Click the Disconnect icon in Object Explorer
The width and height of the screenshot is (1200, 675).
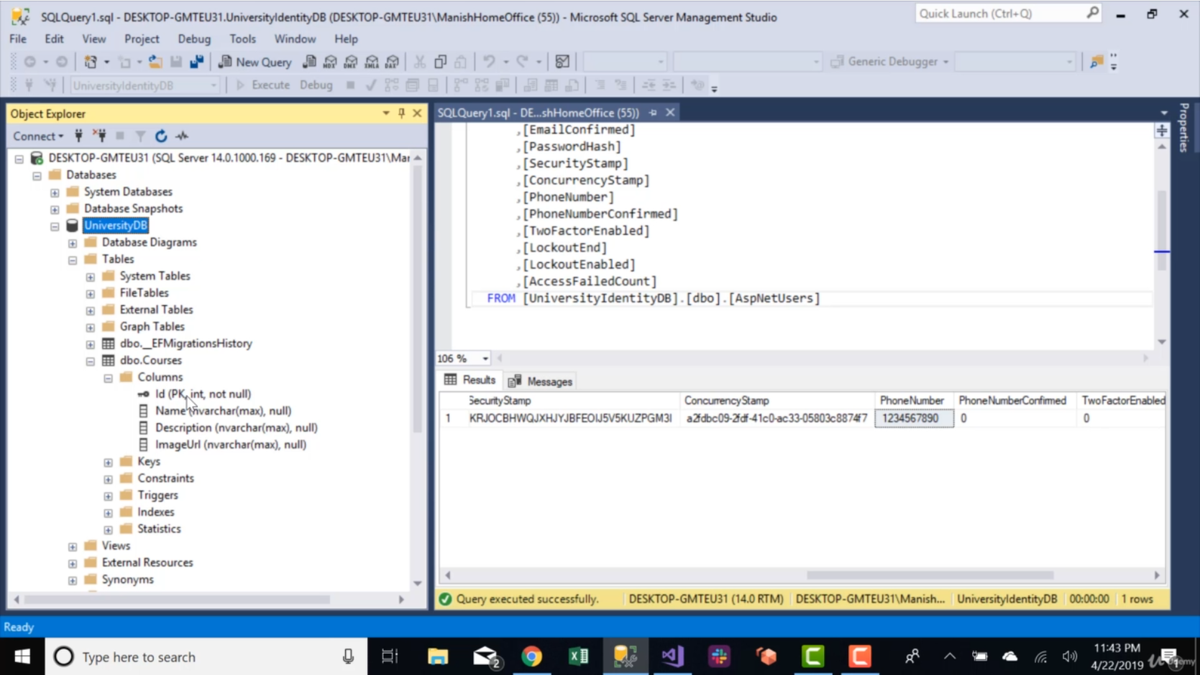pos(99,136)
